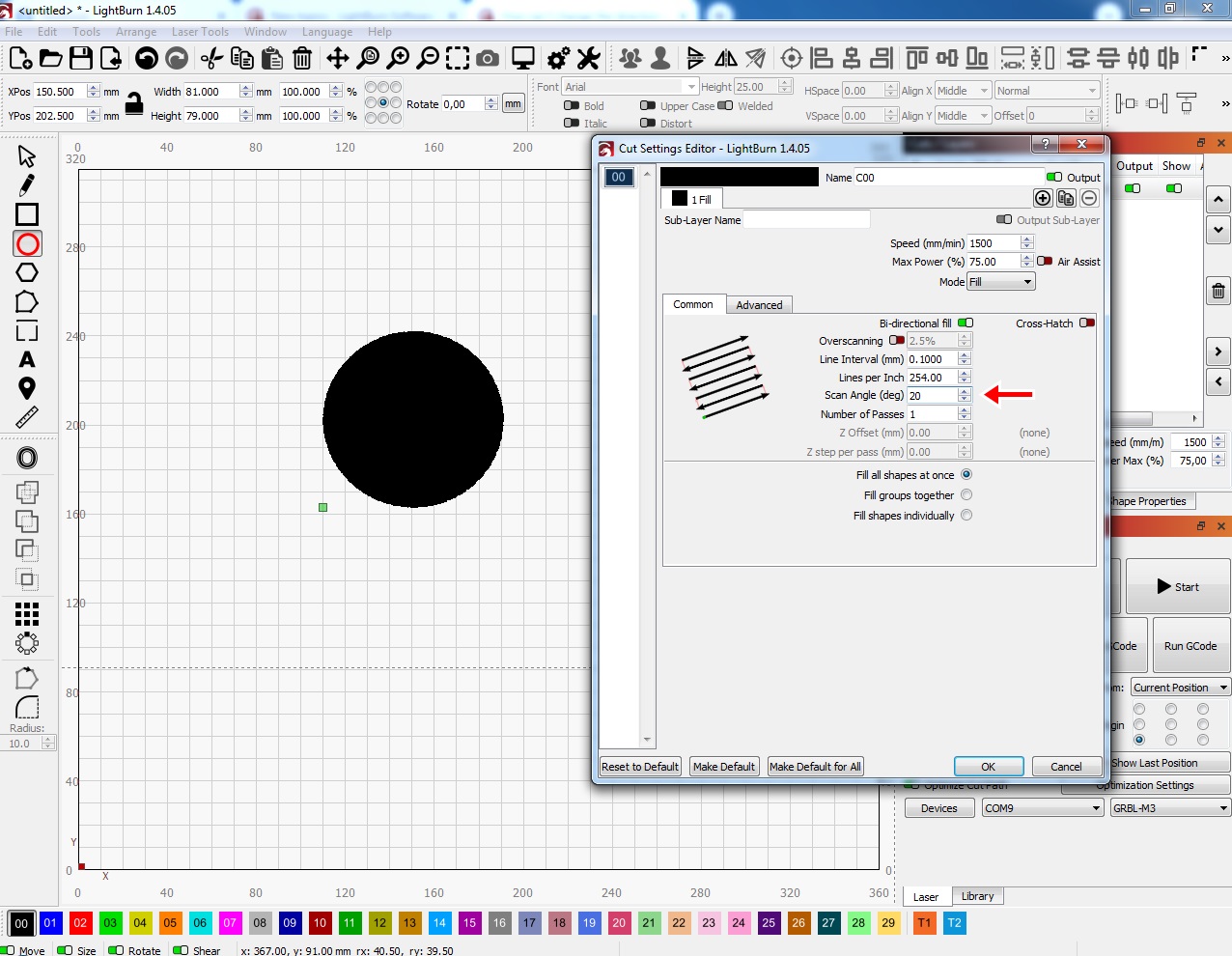
Task: Select the Polygon hexagon tool
Action: point(27,272)
